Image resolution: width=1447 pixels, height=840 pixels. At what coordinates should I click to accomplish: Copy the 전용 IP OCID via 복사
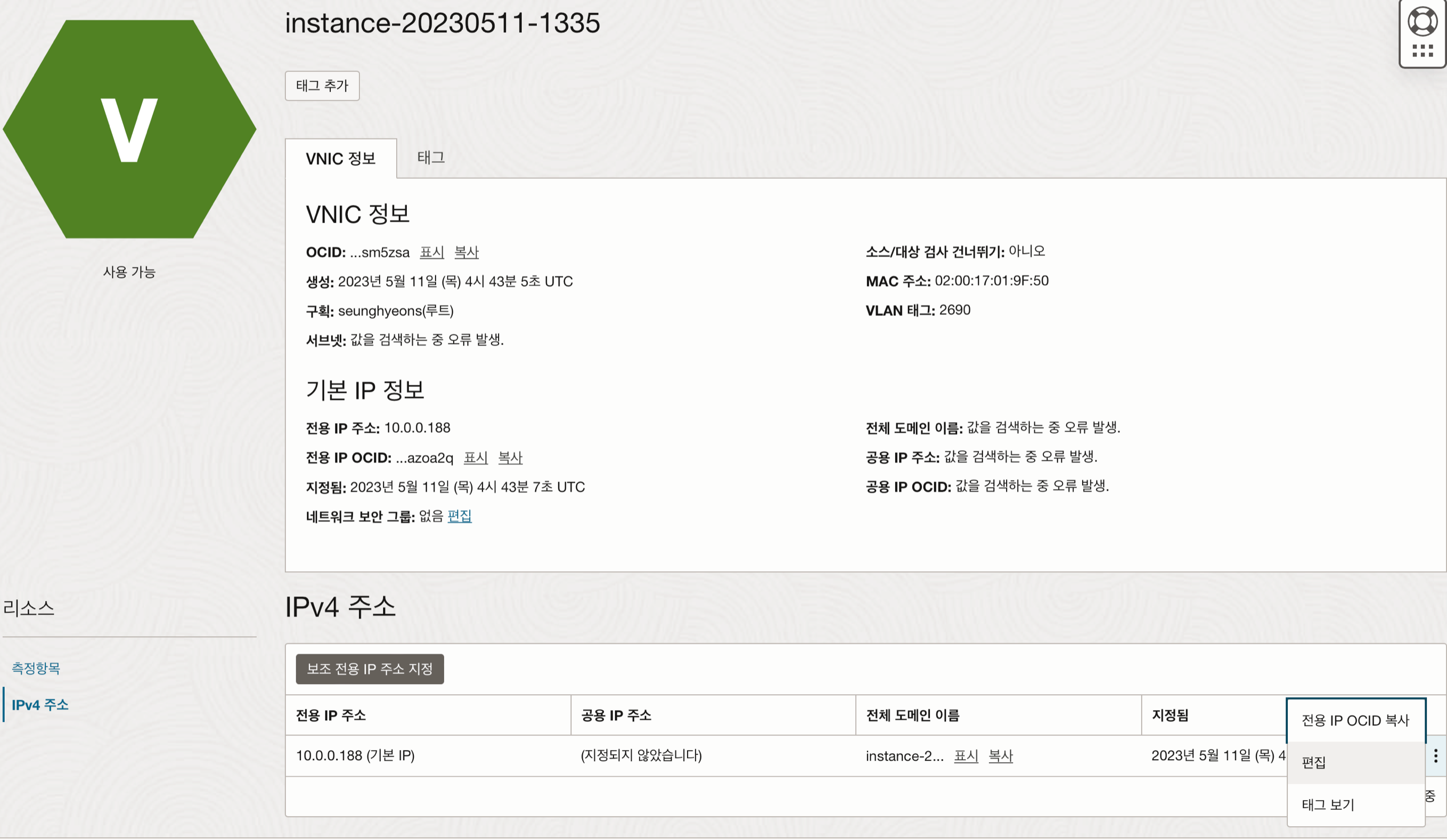[510, 458]
